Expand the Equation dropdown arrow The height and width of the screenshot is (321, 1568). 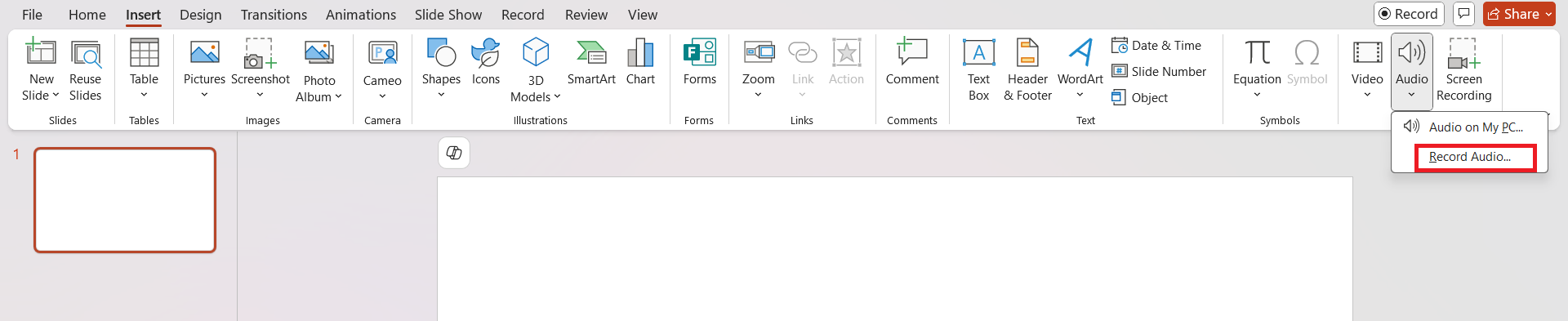pos(1258,95)
